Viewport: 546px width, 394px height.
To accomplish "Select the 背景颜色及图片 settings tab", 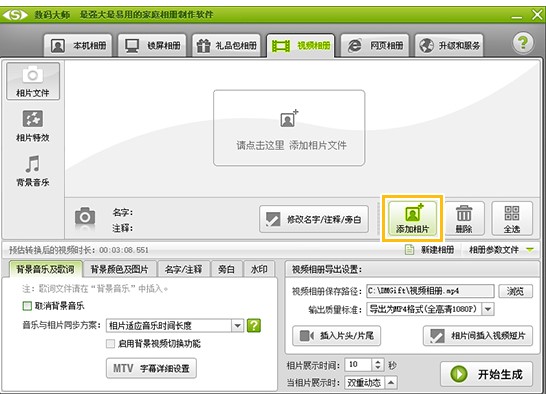I will 119,269.
